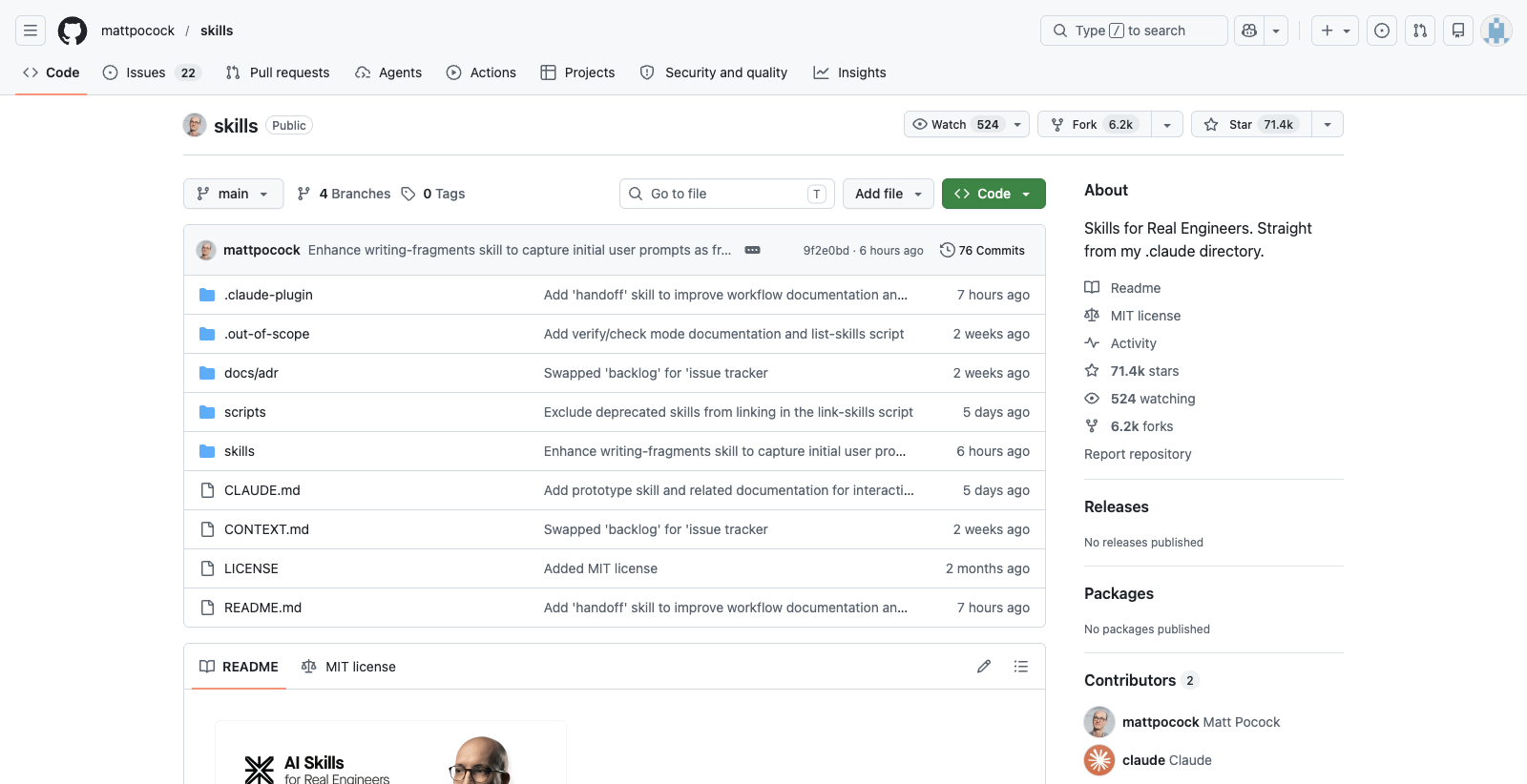The height and width of the screenshot is (784, 1527).
Task: Click Report repository link
Action: point(1138,454)
